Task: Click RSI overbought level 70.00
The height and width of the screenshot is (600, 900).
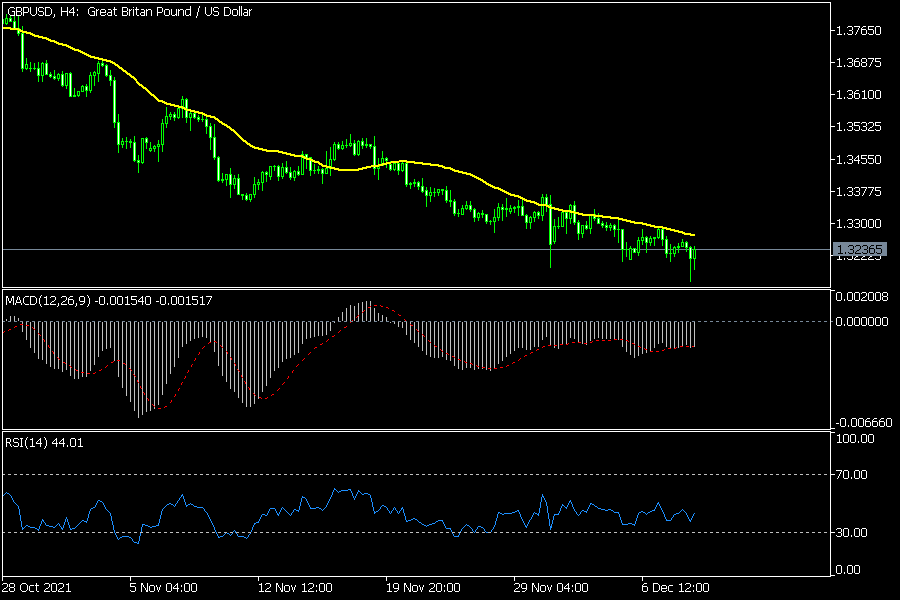Action: (x=851, y=474)
